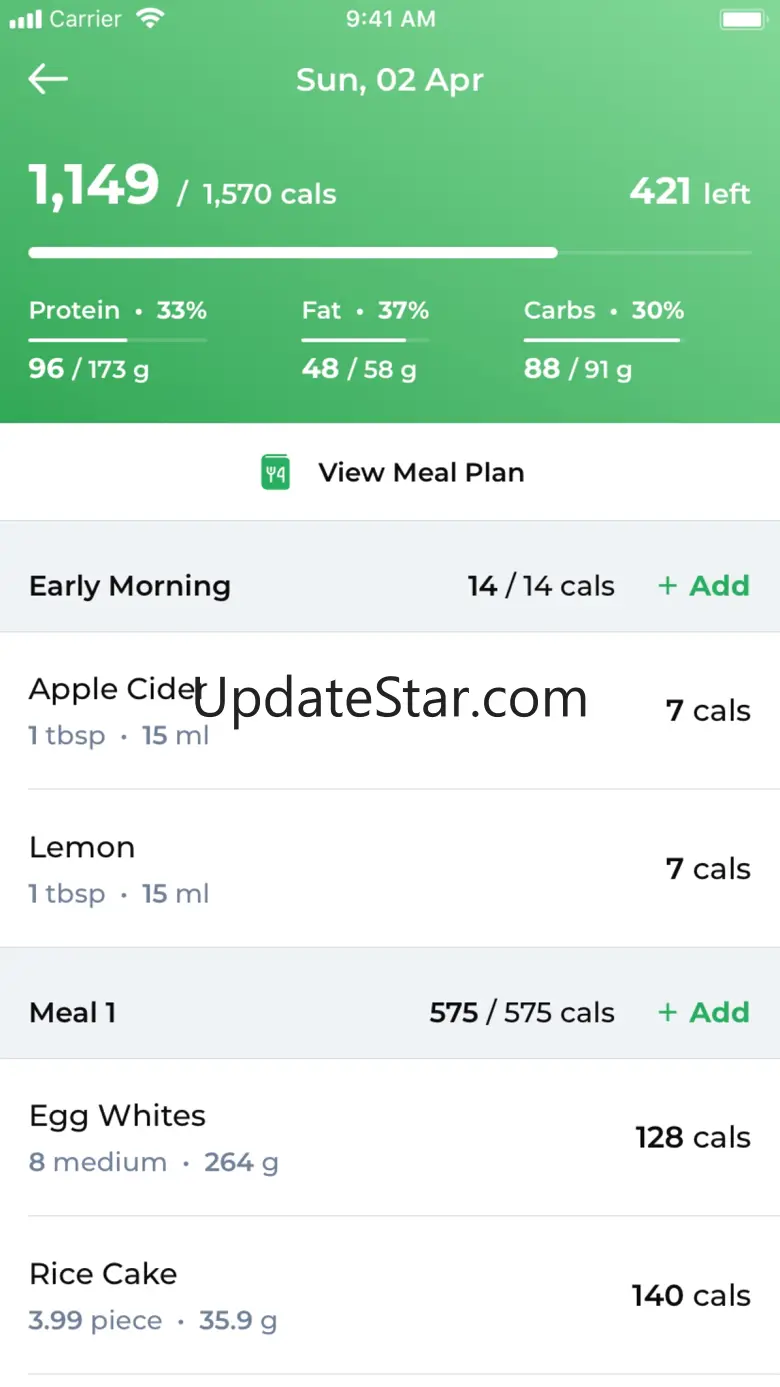The image size is (780, 1387).
Task: Tap the green meal plan icon
Action: click(x=275, y=472)
